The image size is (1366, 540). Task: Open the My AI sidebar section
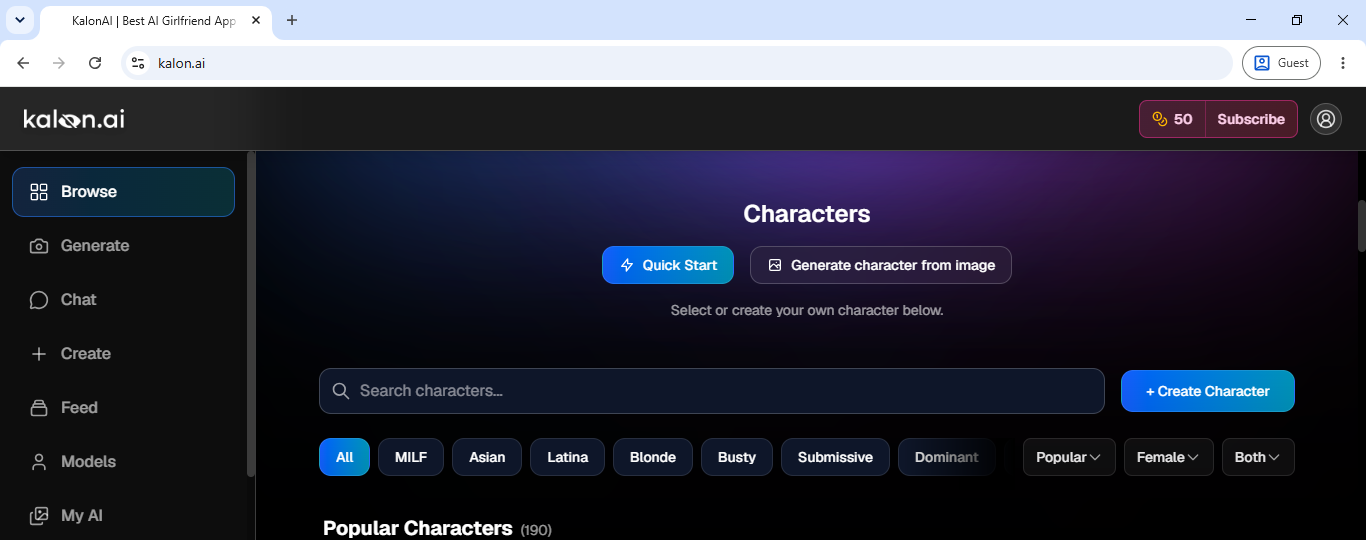(123, 516)
